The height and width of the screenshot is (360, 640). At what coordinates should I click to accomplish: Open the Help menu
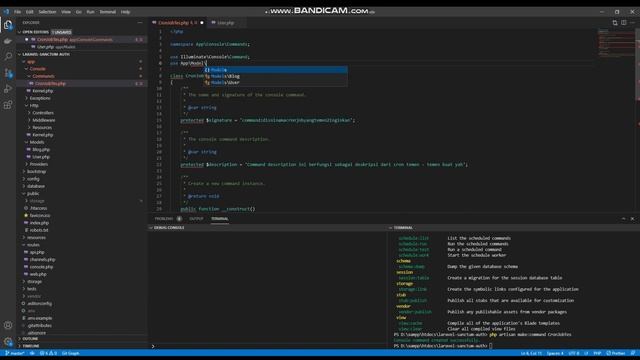click(x=125, y=12)
